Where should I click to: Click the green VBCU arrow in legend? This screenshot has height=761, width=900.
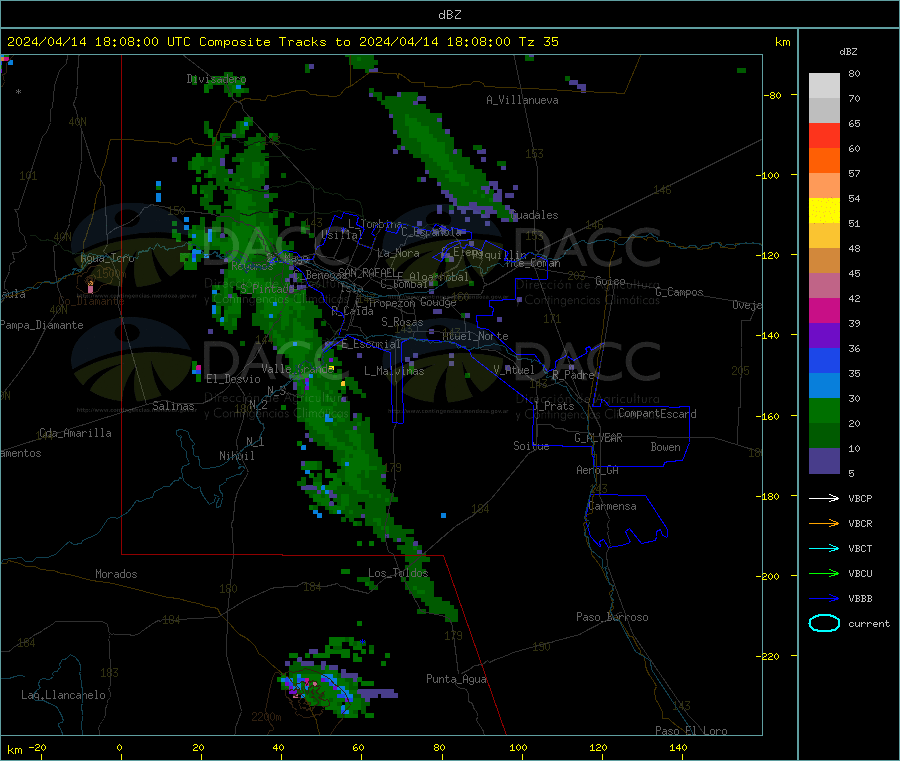824,573
